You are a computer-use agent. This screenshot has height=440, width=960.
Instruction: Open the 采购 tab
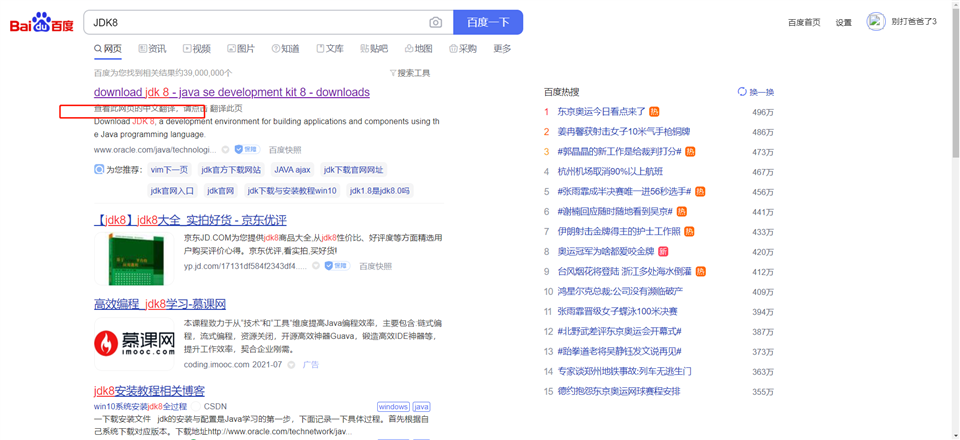463,49
